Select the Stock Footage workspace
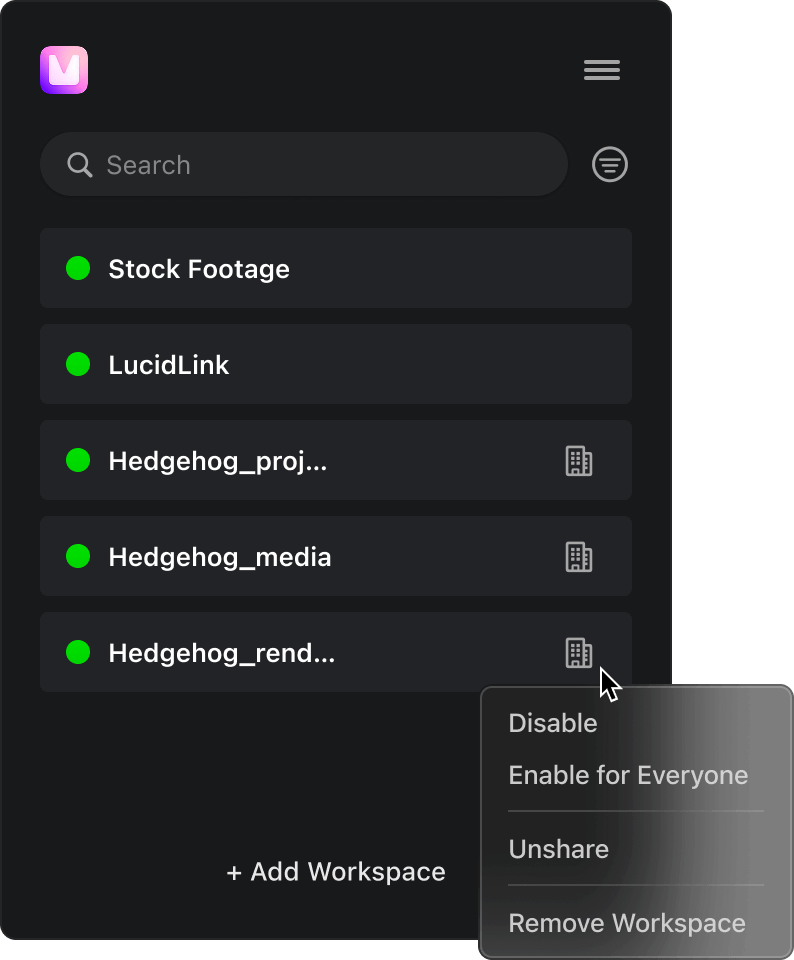Viewport: 794px width, 960px height. click(x=198, y=269)
